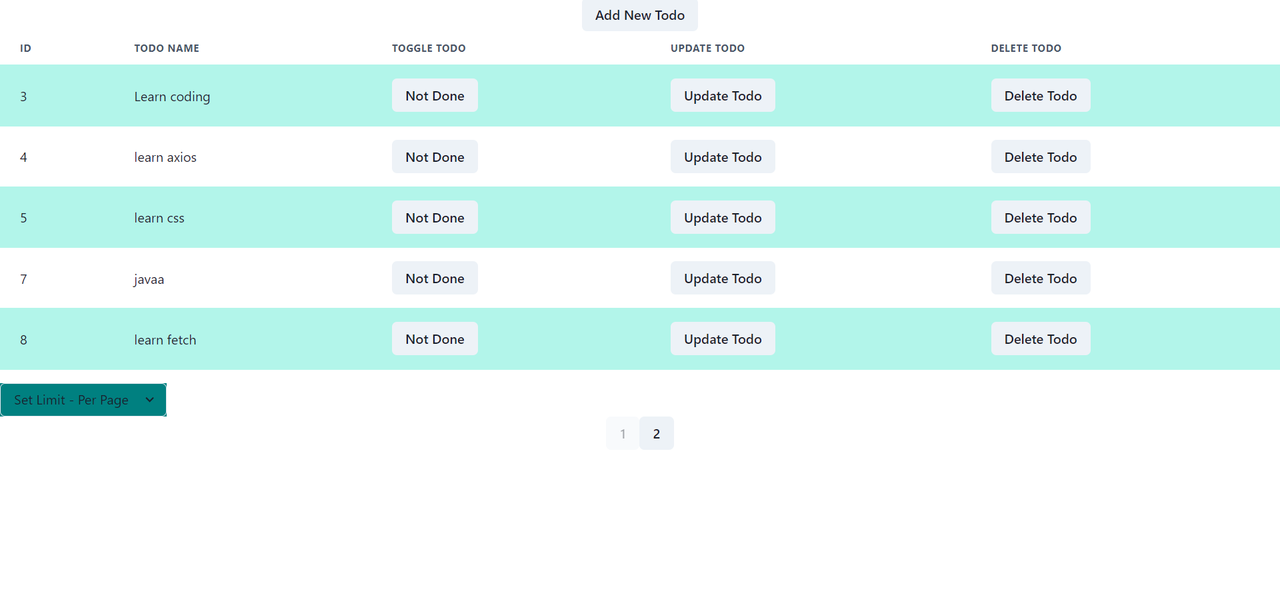Screen dimensions: 1280x595
Task: Select the 'learn css' todo name
Action: pyautogui.click(x=159, y=218)
